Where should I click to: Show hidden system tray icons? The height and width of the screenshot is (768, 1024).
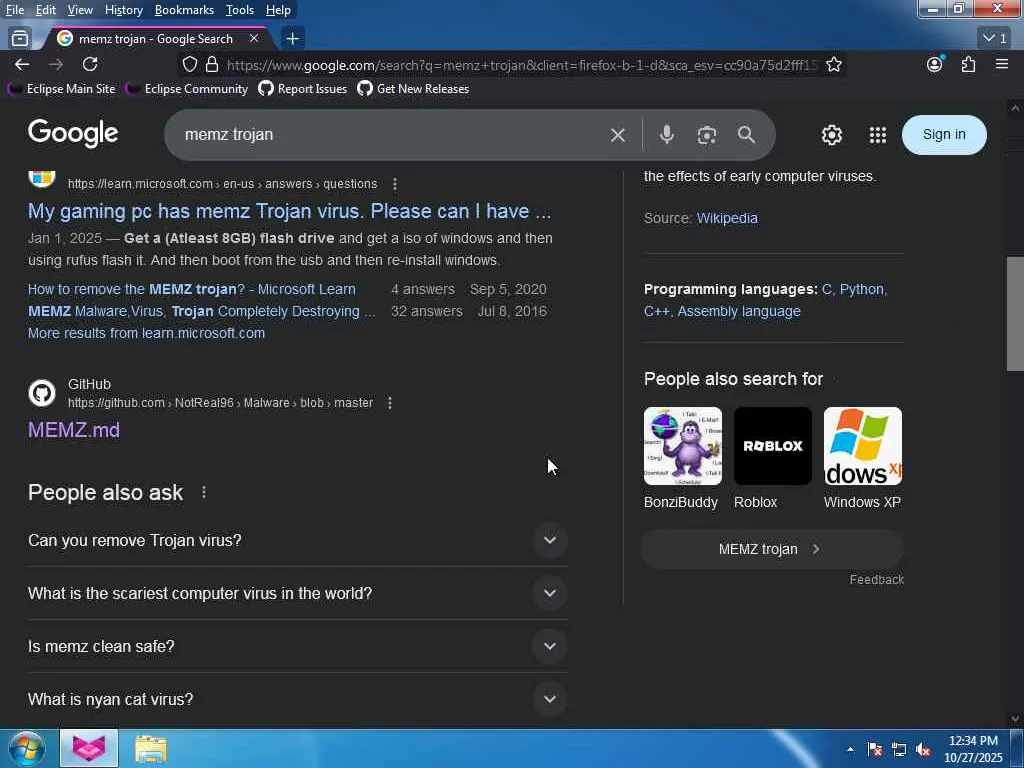850,749
